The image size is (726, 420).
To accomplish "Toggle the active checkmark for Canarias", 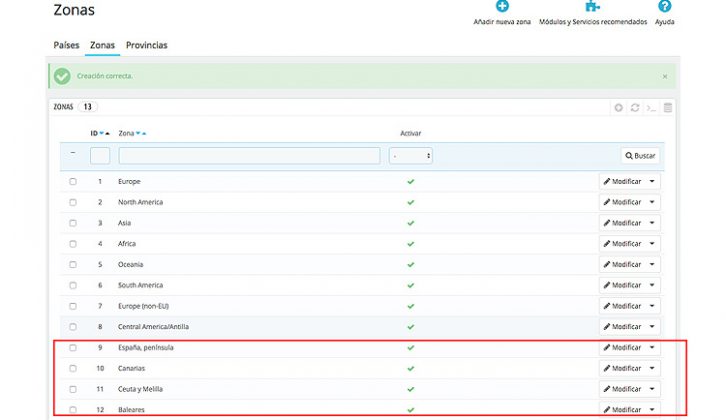I will pos(410,368).
